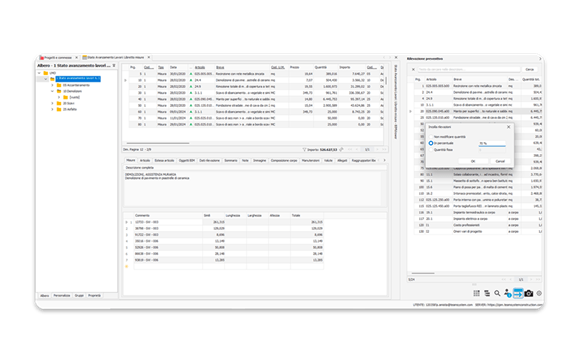Click the filter icon in Albero panel header
576x362 pixels.
click(114, 65)
